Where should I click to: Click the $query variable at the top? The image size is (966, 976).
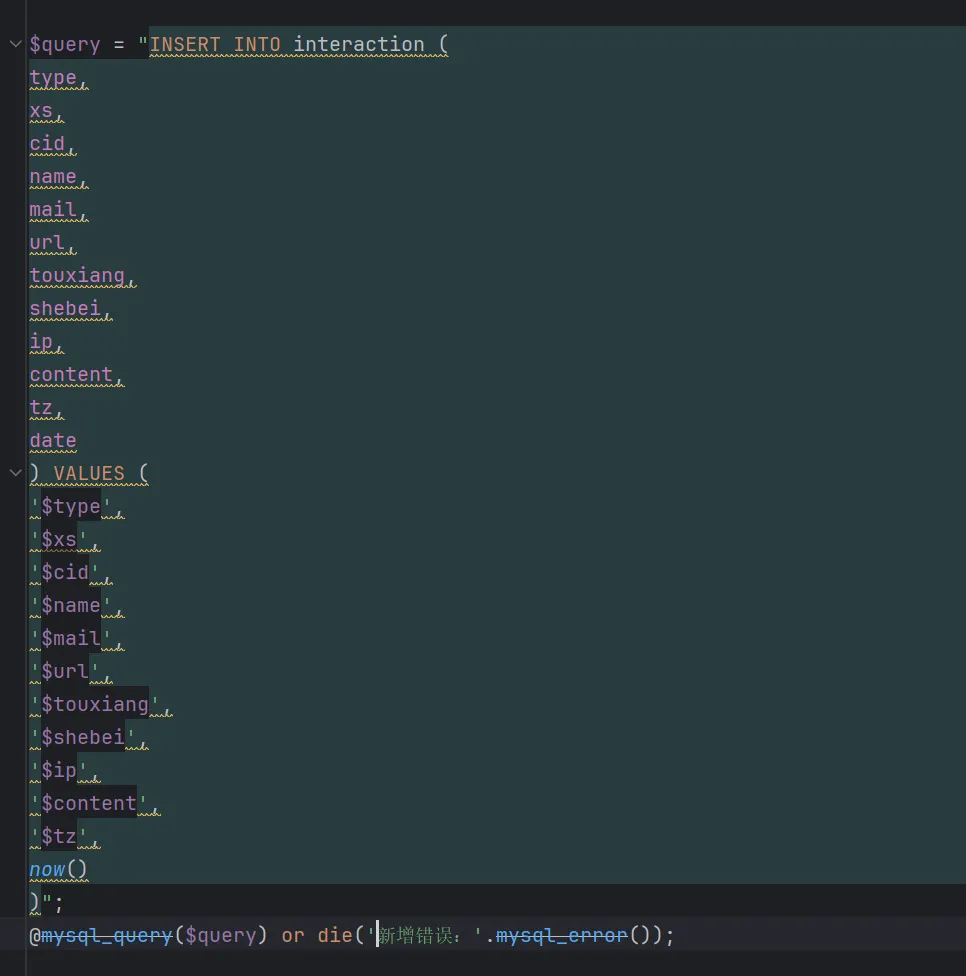(x=65, y=44)
